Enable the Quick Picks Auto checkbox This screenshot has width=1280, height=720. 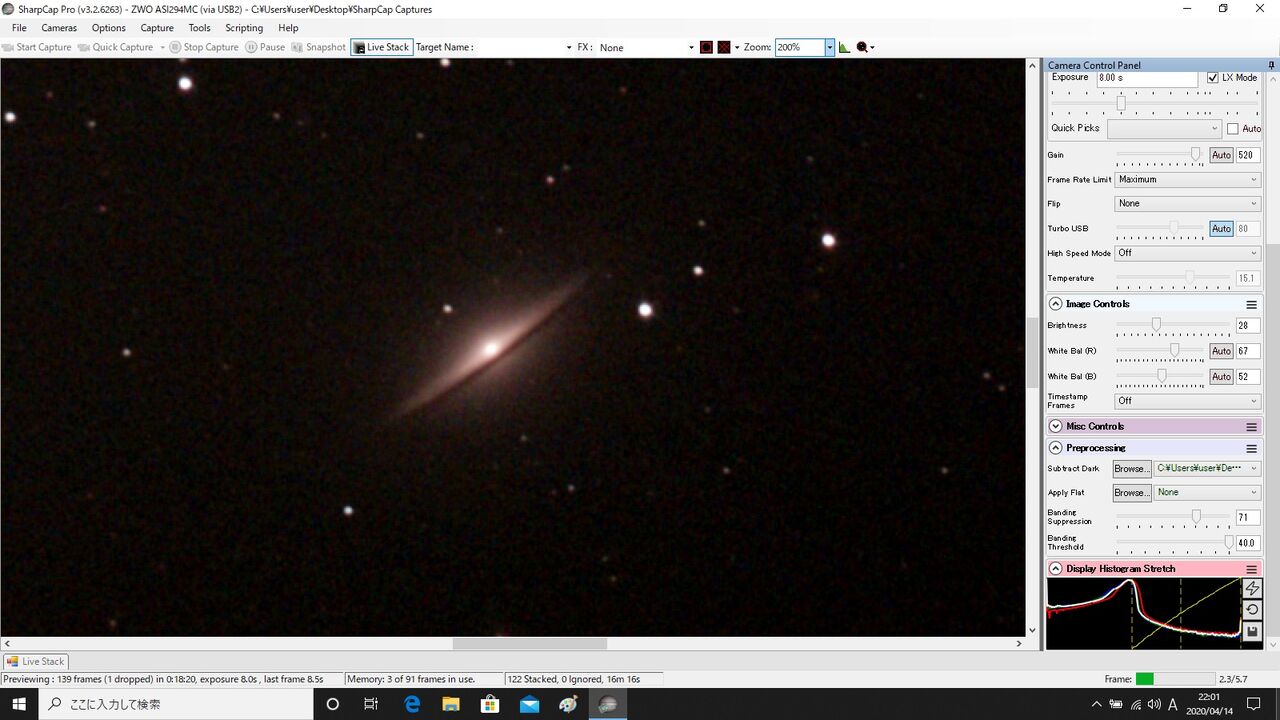[1232, 129]
